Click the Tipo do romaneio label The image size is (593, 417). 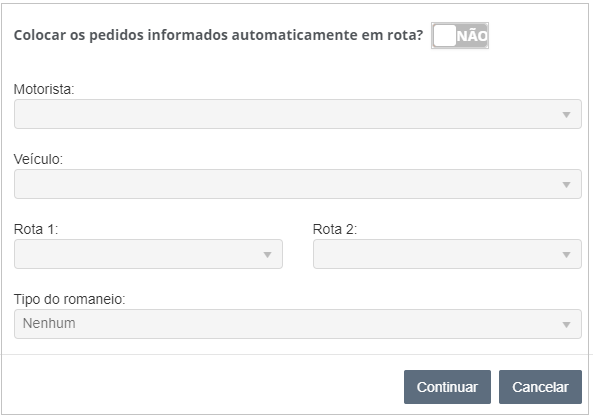70,299
